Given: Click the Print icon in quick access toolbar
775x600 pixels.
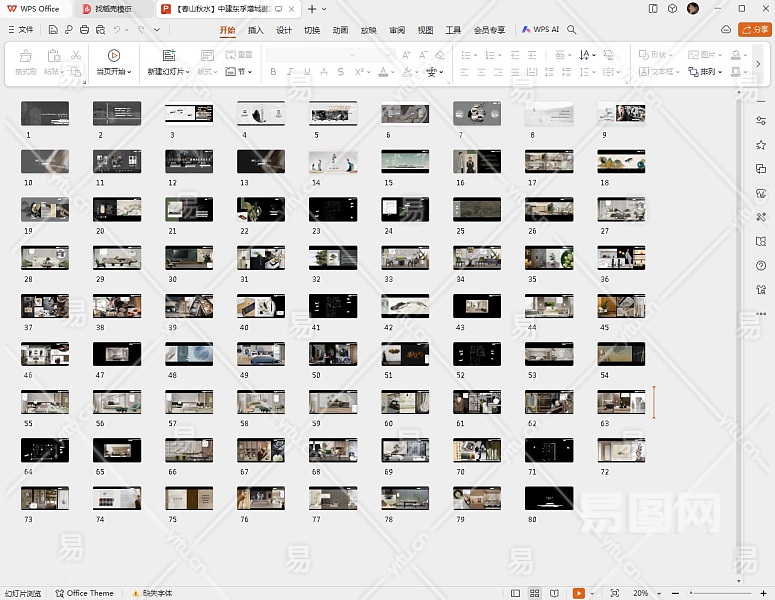Looking at the screenshot, I should point(83,30).
